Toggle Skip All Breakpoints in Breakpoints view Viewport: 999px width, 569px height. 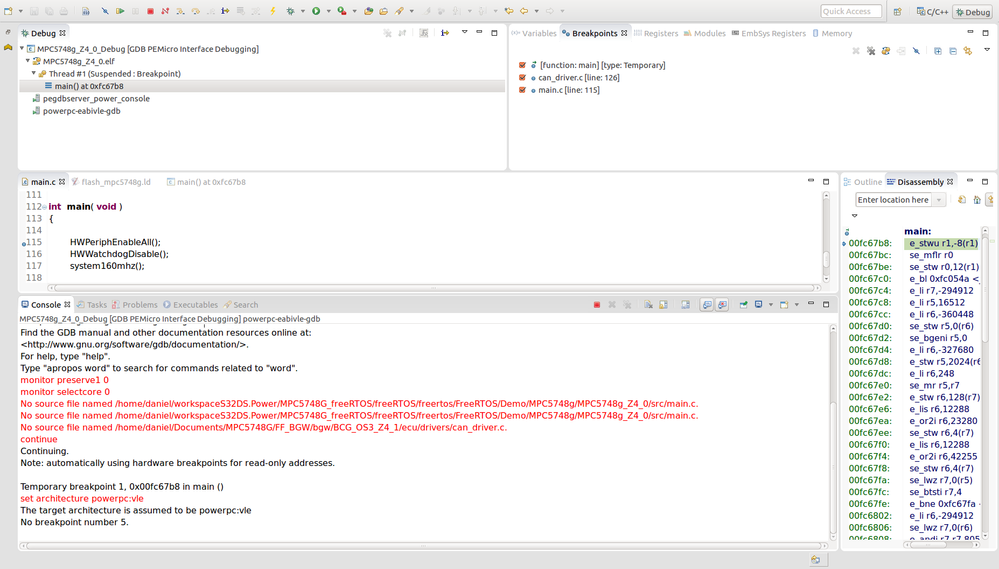[916, 50]
